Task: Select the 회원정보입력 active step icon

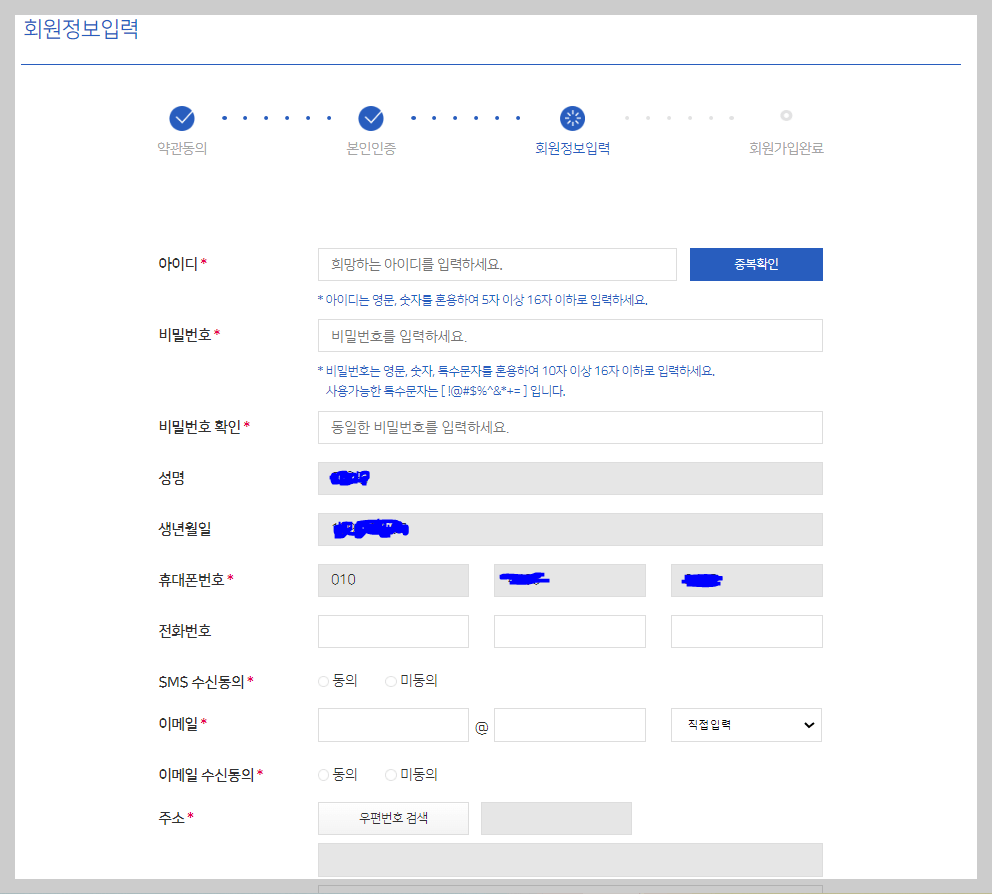Action: pos(572,118)
